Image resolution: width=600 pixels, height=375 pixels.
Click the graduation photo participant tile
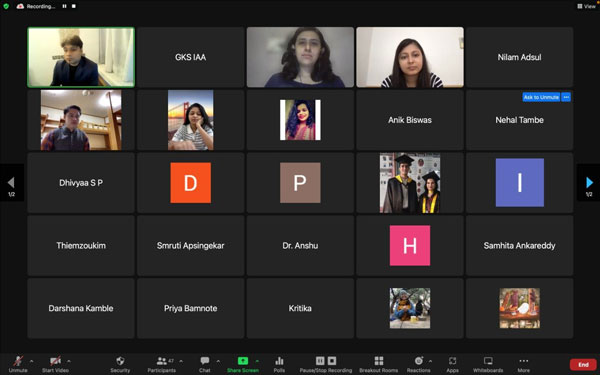[x=410, y=183]
